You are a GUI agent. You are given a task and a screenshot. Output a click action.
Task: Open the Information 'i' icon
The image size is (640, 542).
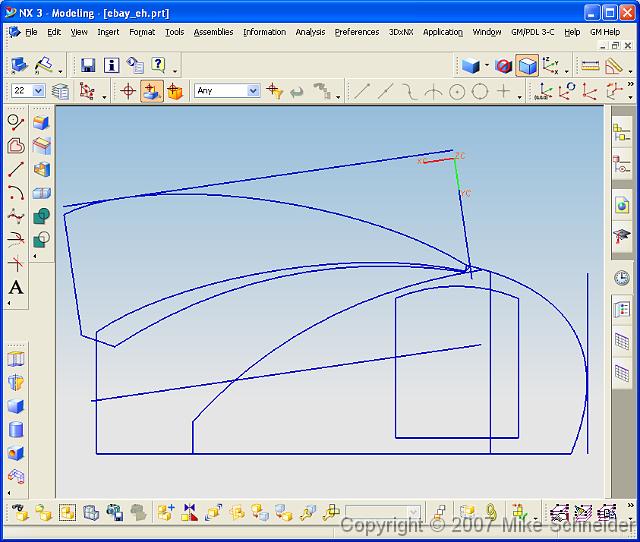coord(111,65)
